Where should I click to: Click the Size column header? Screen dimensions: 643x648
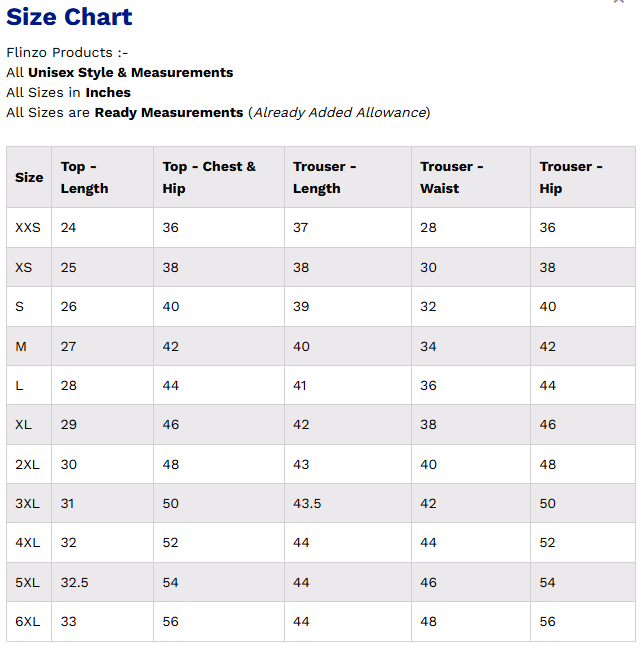coord(29,177)
